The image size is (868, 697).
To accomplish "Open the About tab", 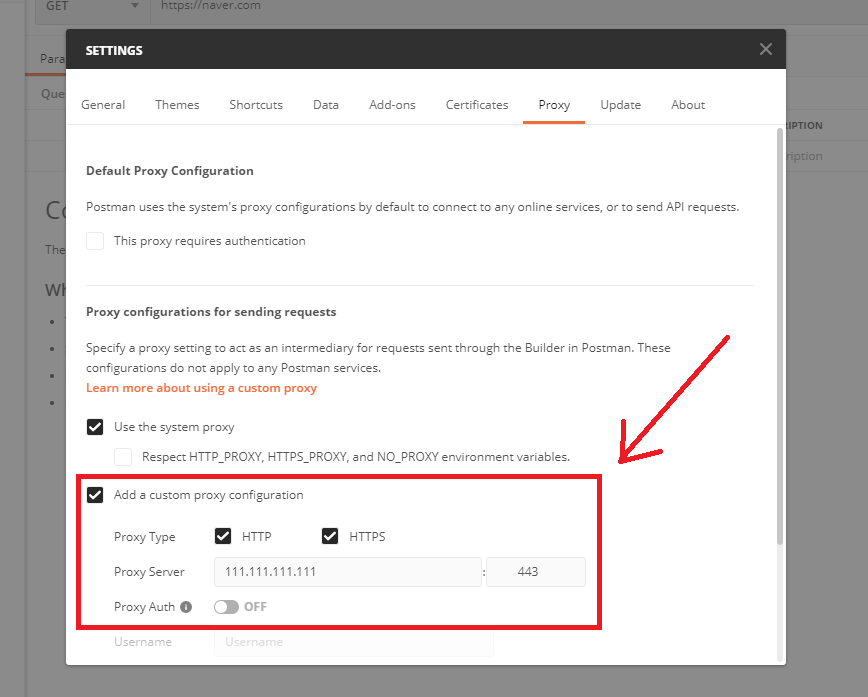I will click(688, 105).
